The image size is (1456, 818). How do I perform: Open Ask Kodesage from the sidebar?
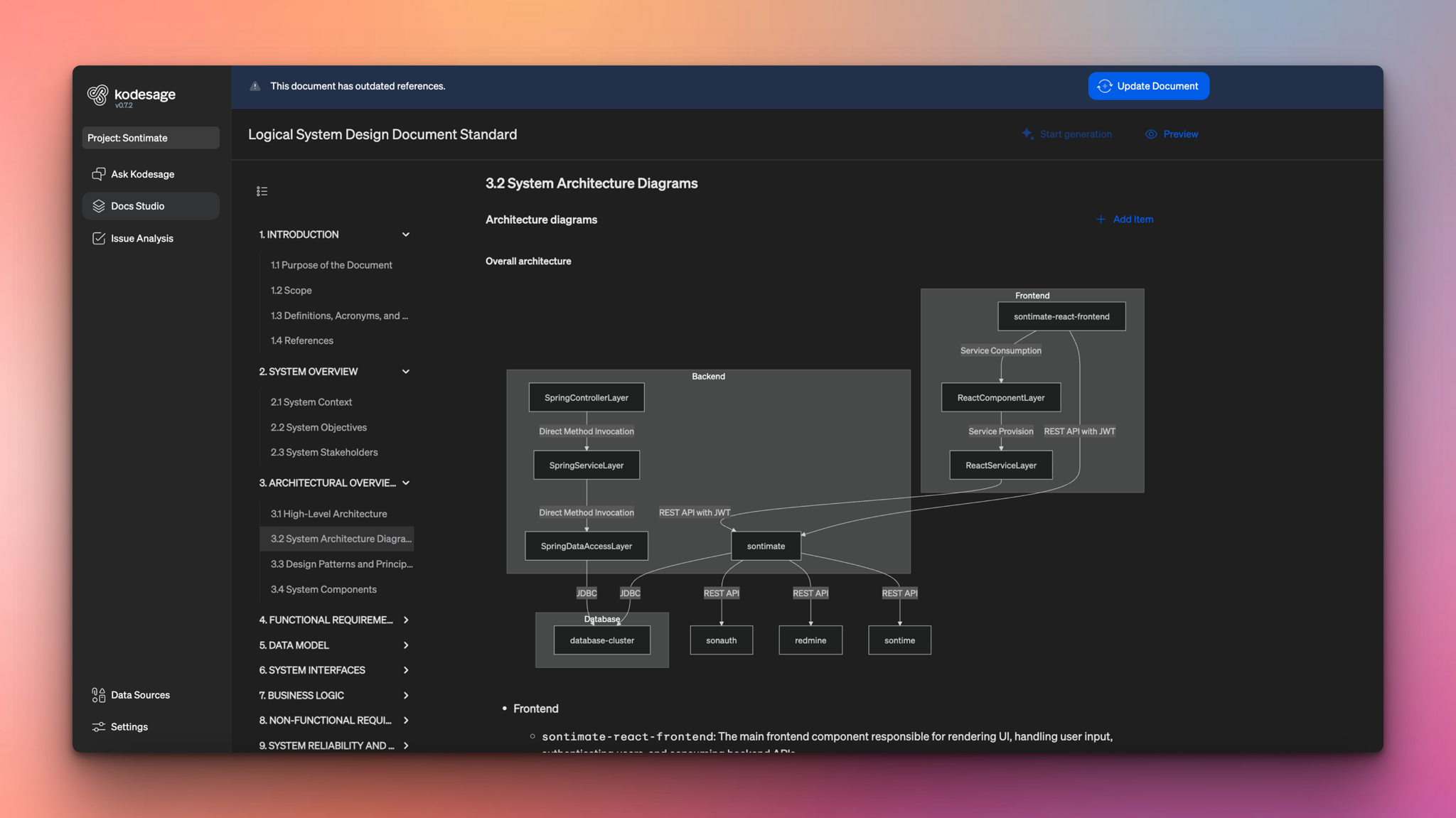tap(141, 173)
